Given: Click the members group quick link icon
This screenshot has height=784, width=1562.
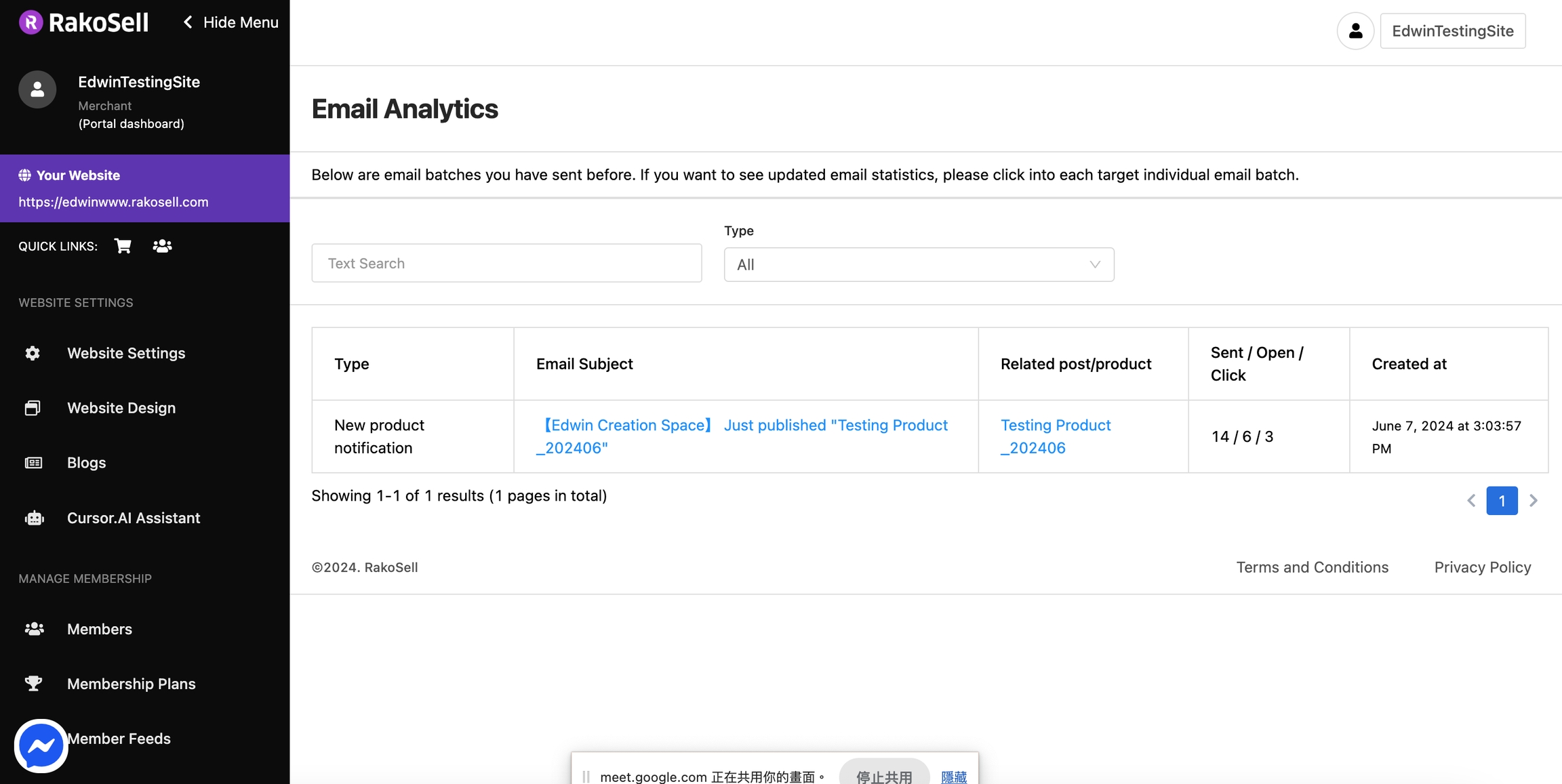Looking at the screenshot, I should [162, 246].
